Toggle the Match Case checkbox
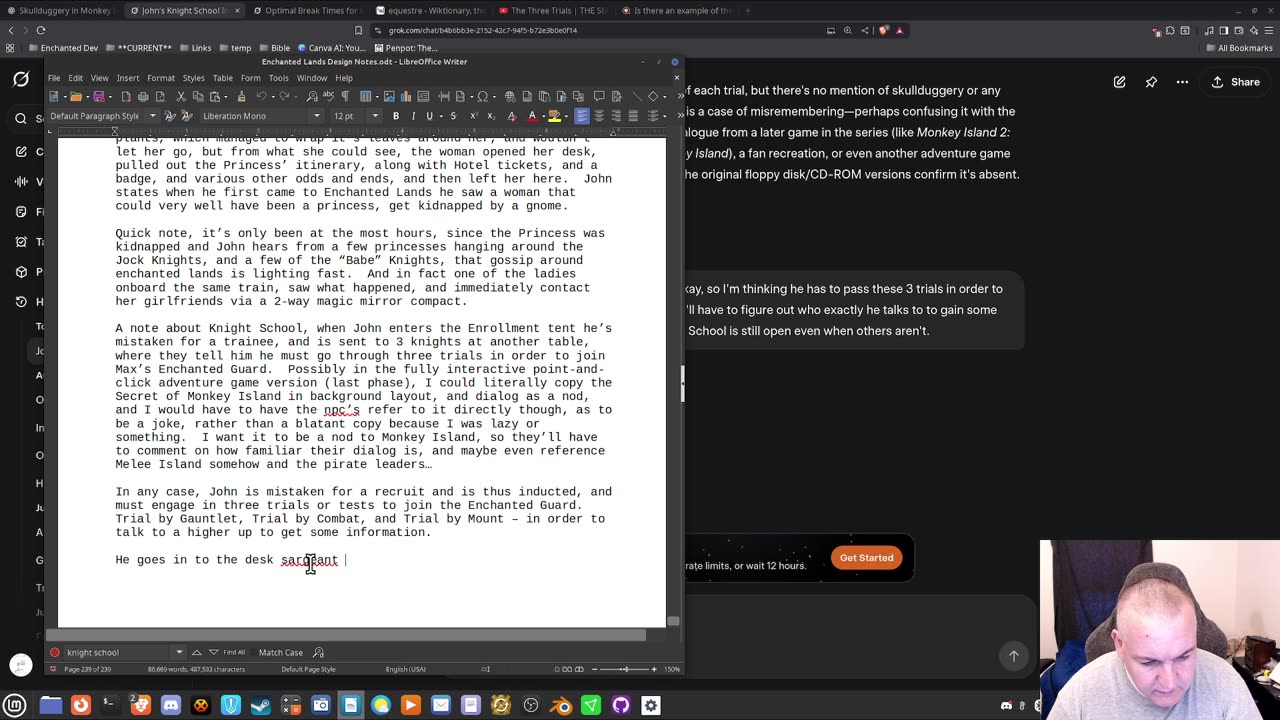 click(280, 652)
